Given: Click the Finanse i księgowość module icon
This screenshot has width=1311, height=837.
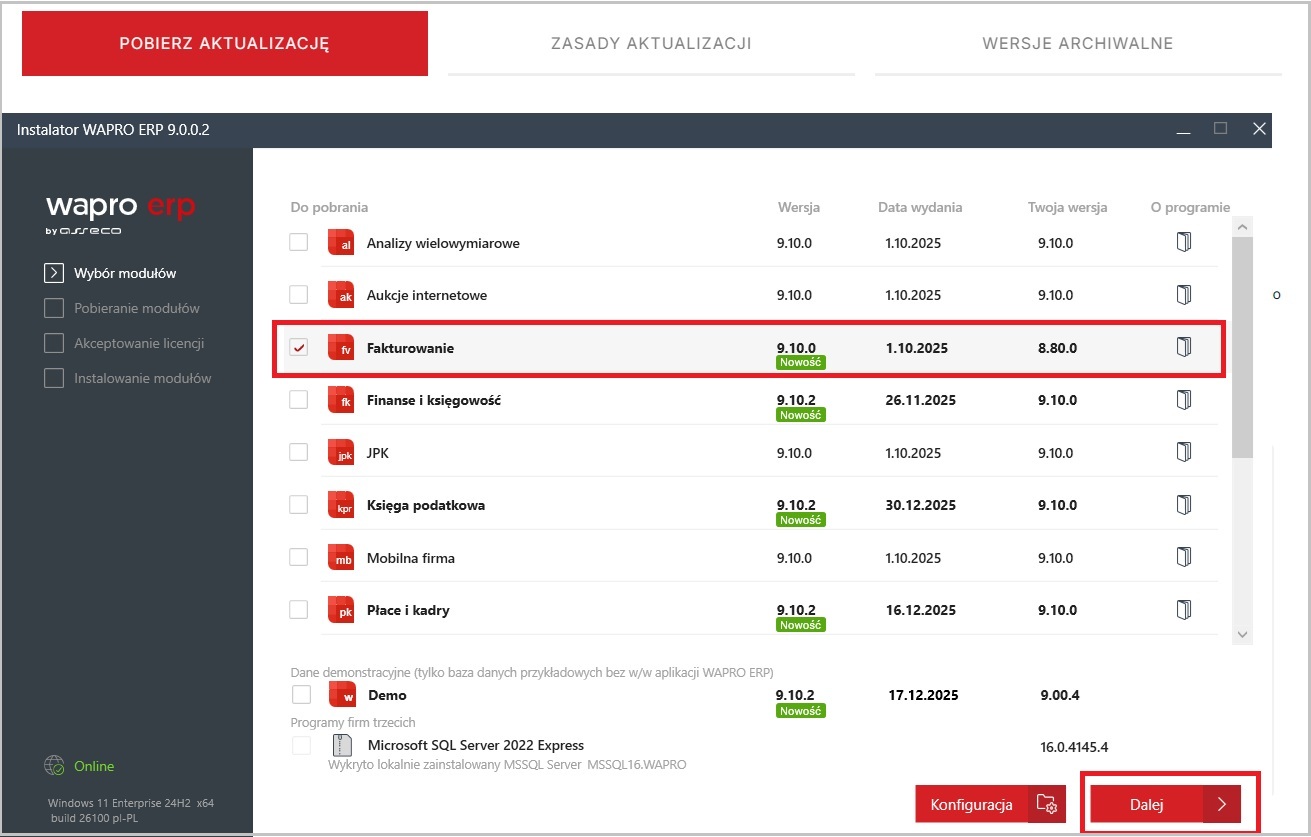Looking at the screenshot, I should (341, 400).
